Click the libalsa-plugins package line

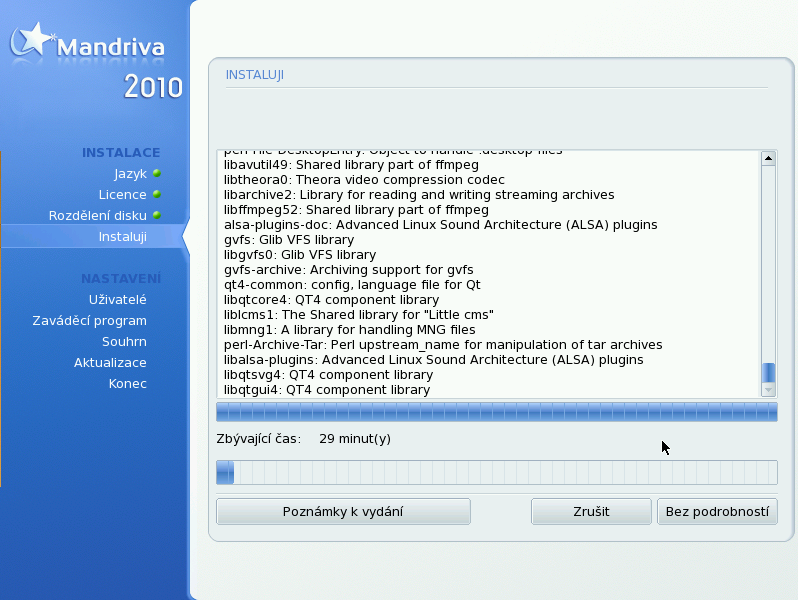tap(434, 360)
